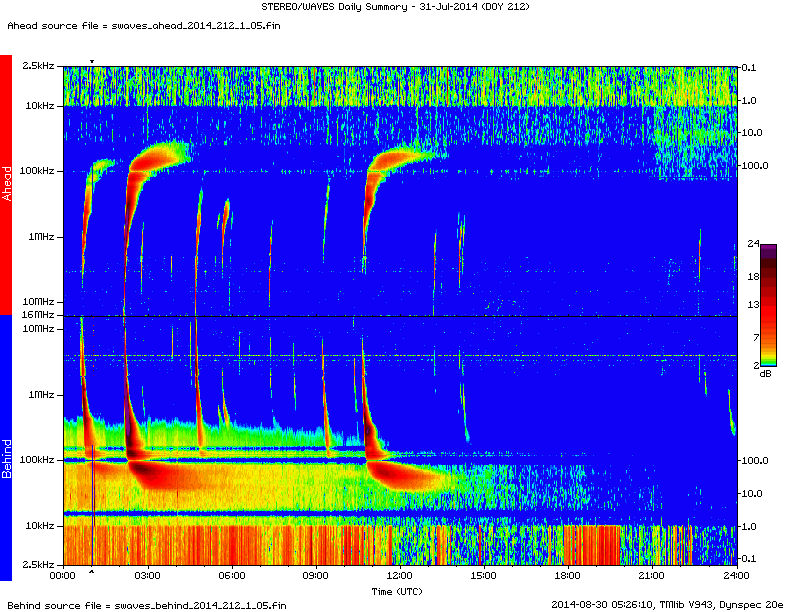Click the 00:00 time axis label
Viewport: 792px width, 612px height.
63,576
